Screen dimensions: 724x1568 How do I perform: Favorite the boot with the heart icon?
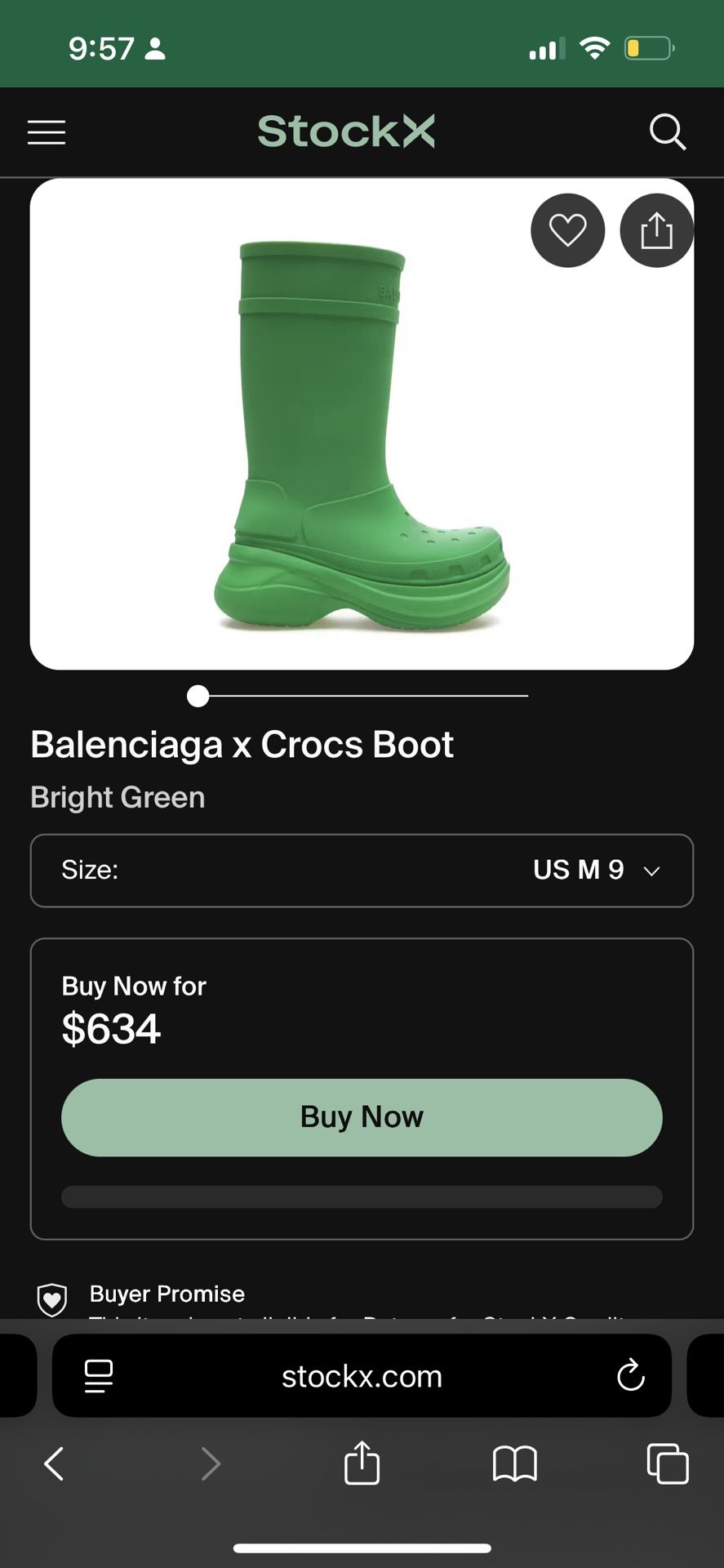(567, 230)
